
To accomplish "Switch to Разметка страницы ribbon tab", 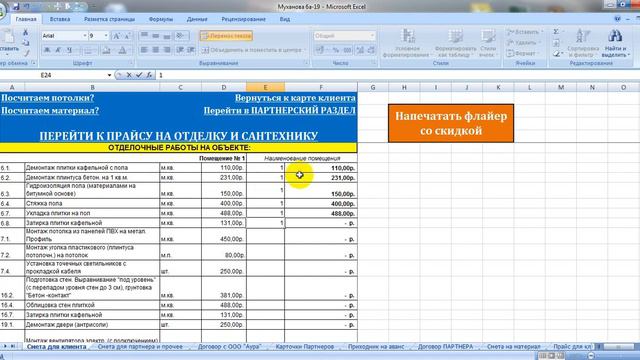I will coord(109,19).
